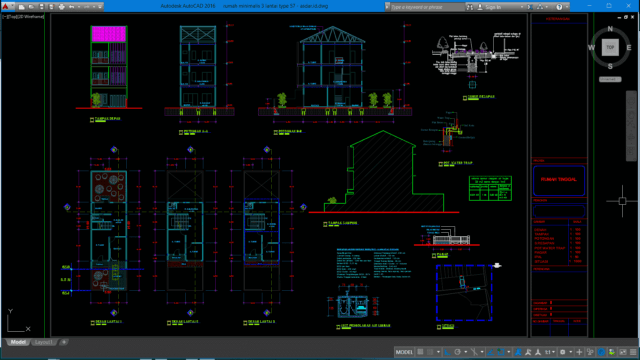Open the Sign In dropdown arrow

[522, 7]
